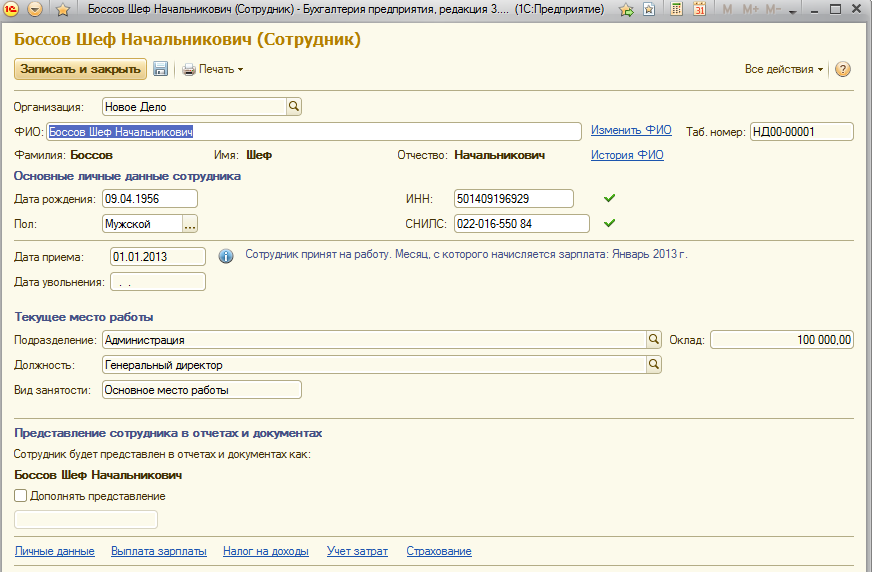Click the green checkmark beside ИНН
This screenshot has height=572, width=872.
610,198
